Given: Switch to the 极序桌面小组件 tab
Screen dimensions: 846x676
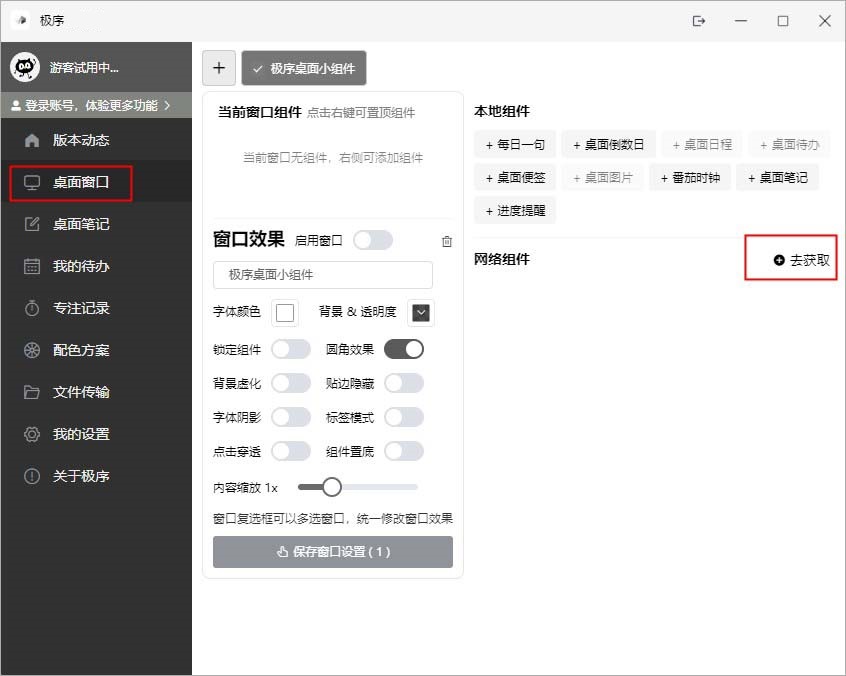Looking at the screenshot, I should point(303,68).
